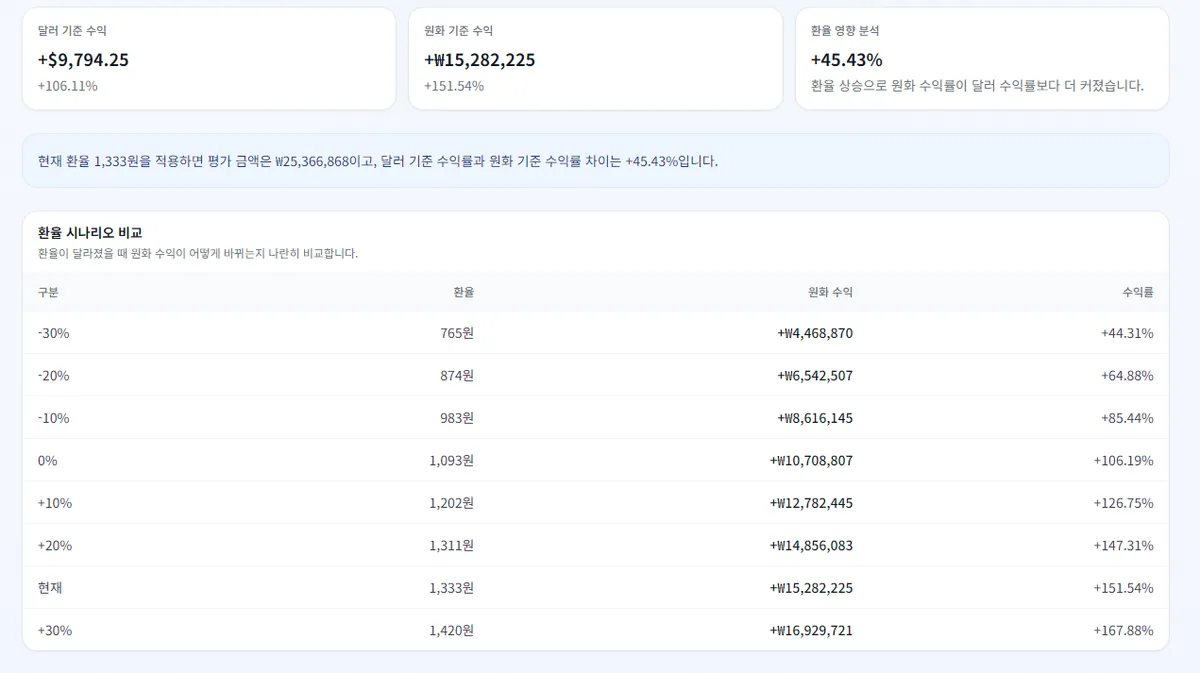Click the +₩4,468,870 profit cell
1200x673 pixels.
(x=815, y=333)
